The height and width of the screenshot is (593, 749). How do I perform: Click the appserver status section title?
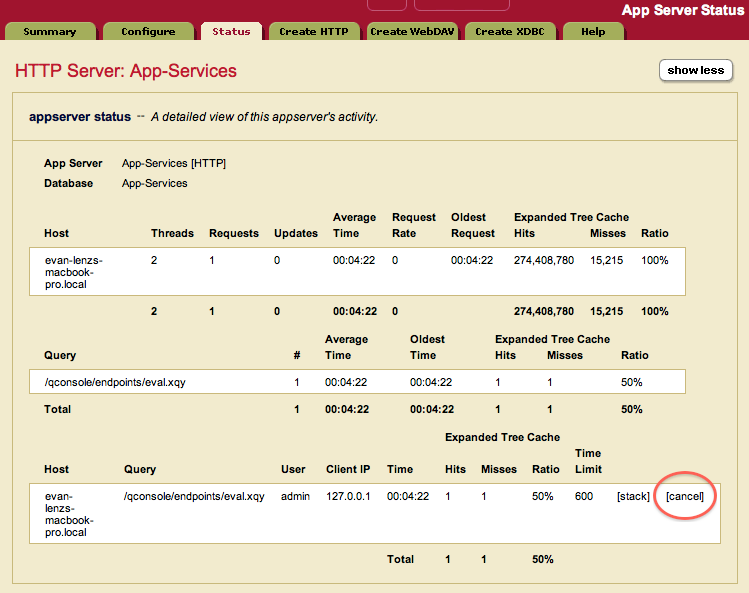tap(80, 117)
